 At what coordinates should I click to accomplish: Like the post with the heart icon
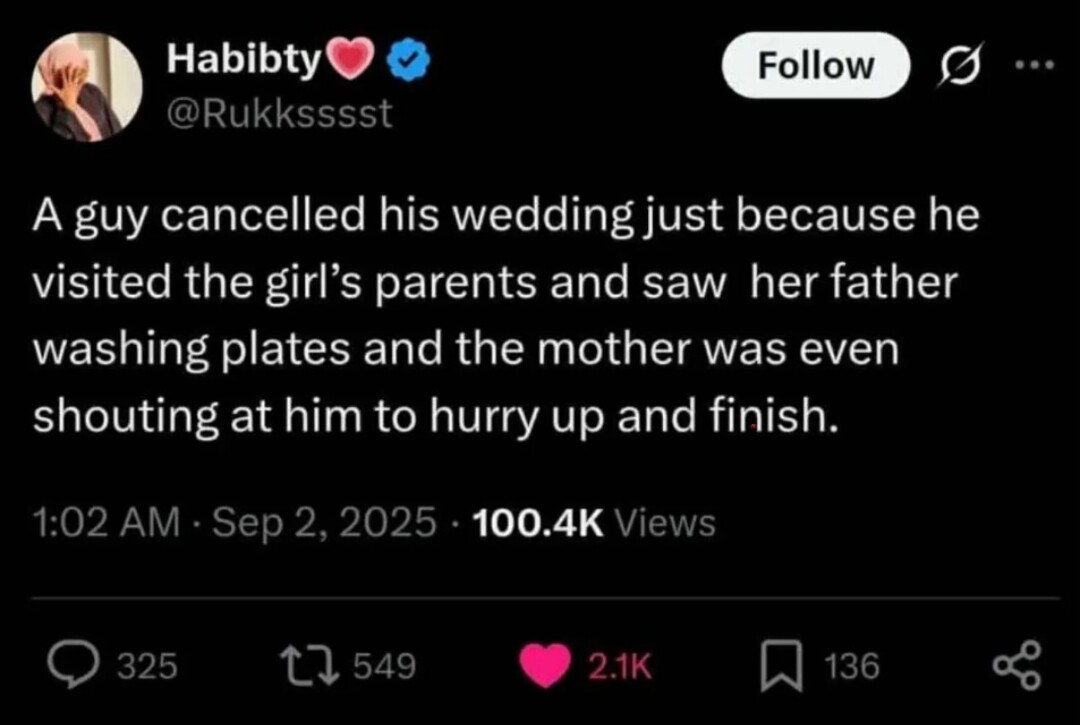click(546, 666)
